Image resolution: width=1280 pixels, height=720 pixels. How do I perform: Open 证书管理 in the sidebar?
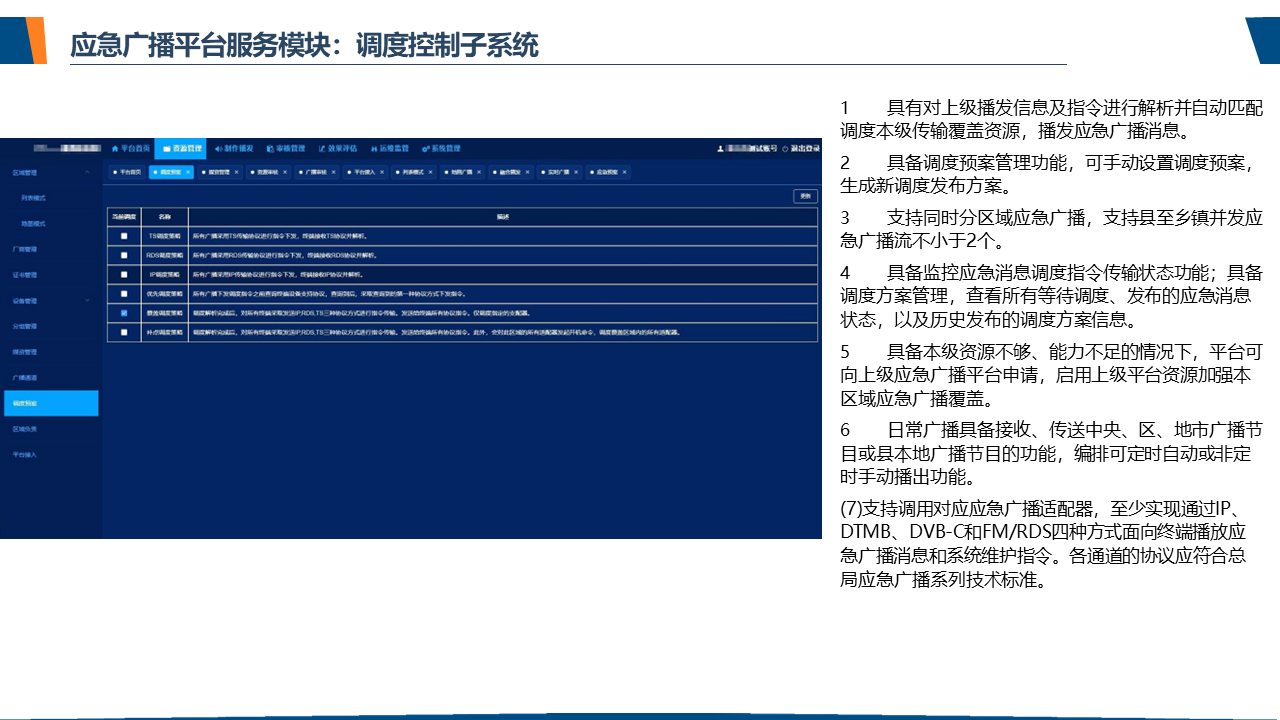click(x=25, y=275)
